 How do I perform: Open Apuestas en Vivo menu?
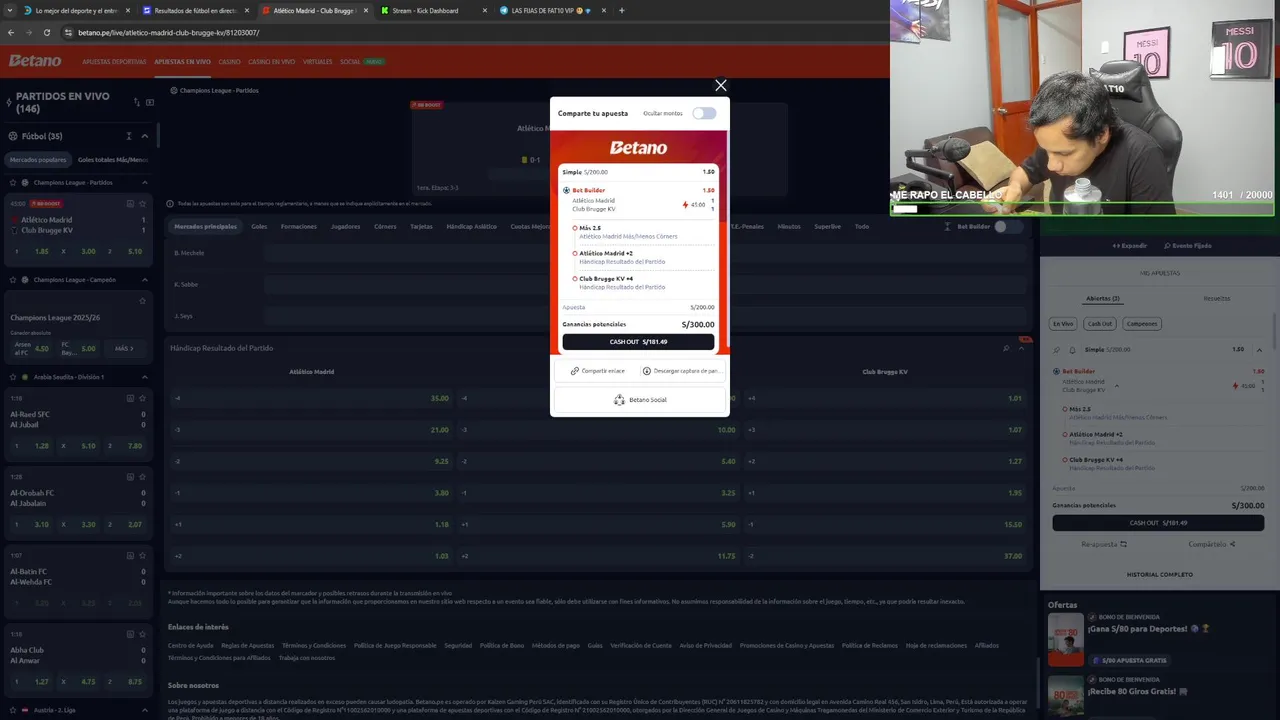click(182, 62)
